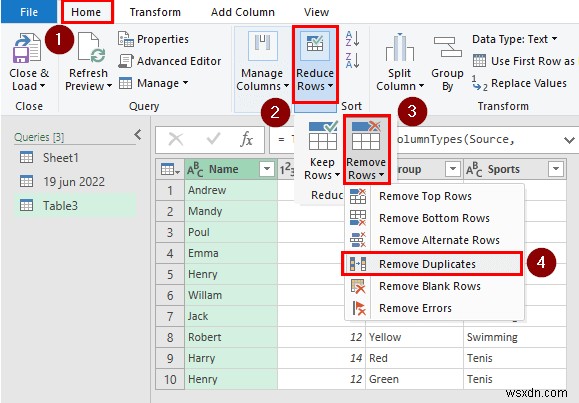The width and height of the screenshot is (579, 403).
Task: Open the Refresh Preview dropdown arrow
Action: click(109, 86)
